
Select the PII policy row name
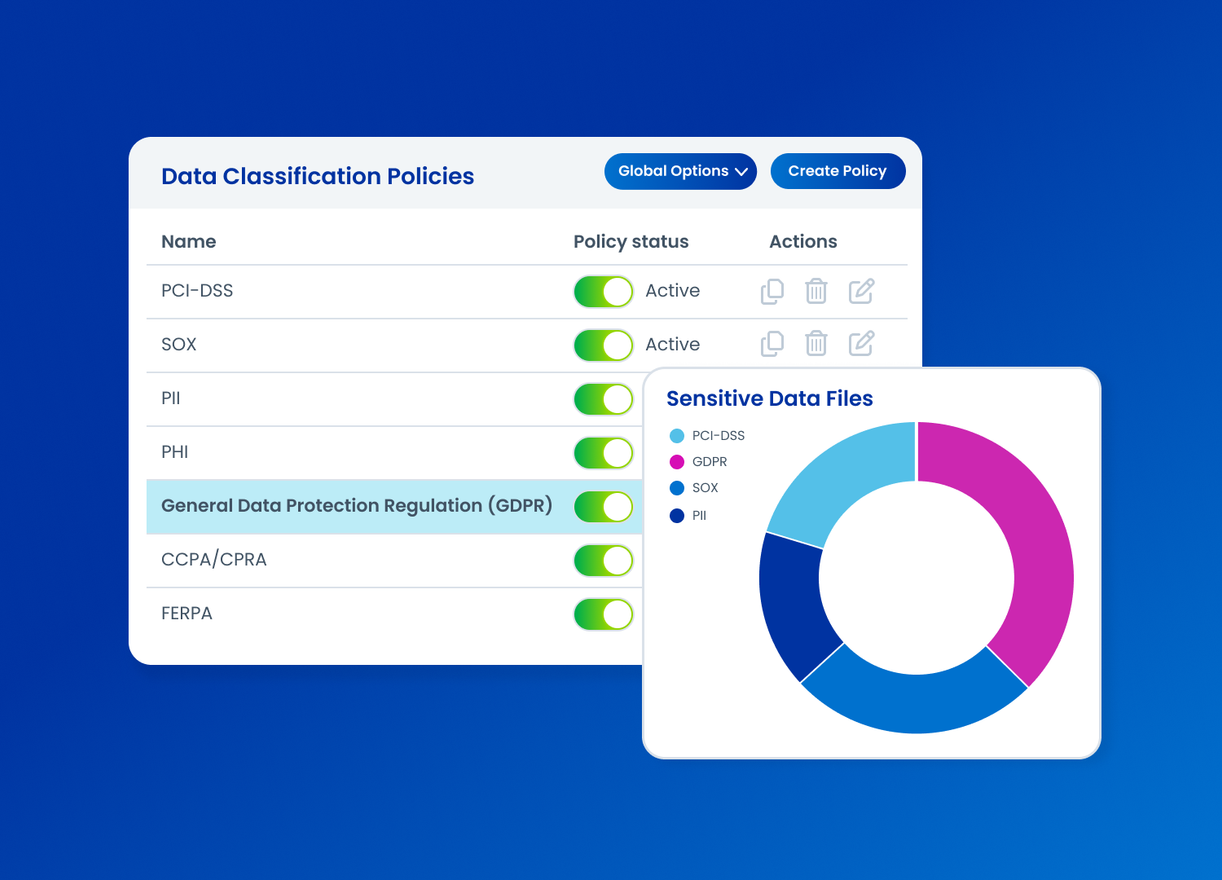coord(171,398)
